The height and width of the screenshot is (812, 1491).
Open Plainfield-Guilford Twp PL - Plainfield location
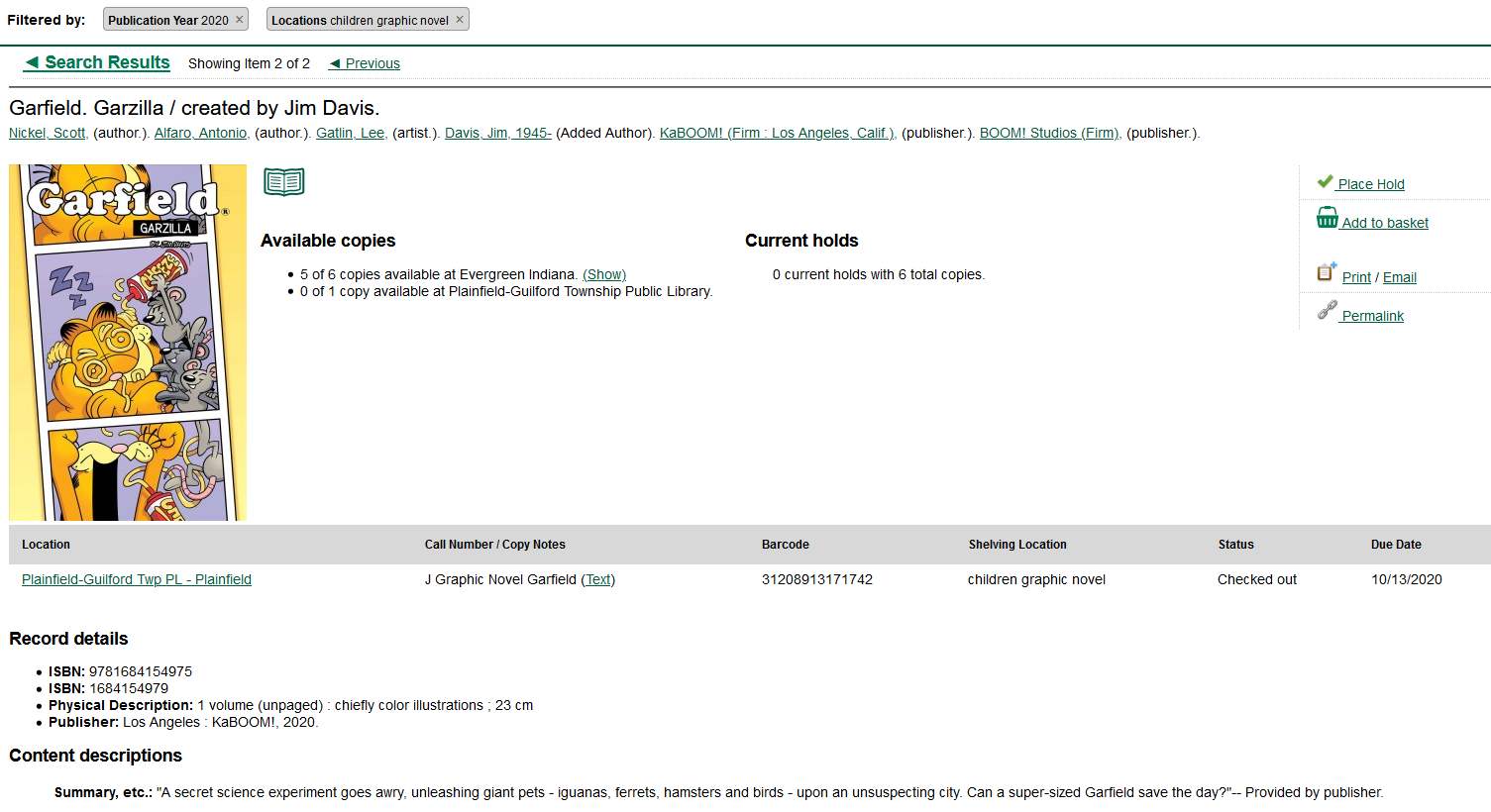click(x=137, y=579)
